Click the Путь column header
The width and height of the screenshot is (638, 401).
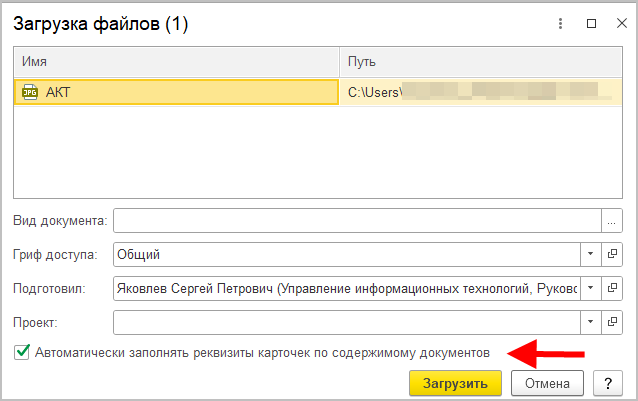481,62
